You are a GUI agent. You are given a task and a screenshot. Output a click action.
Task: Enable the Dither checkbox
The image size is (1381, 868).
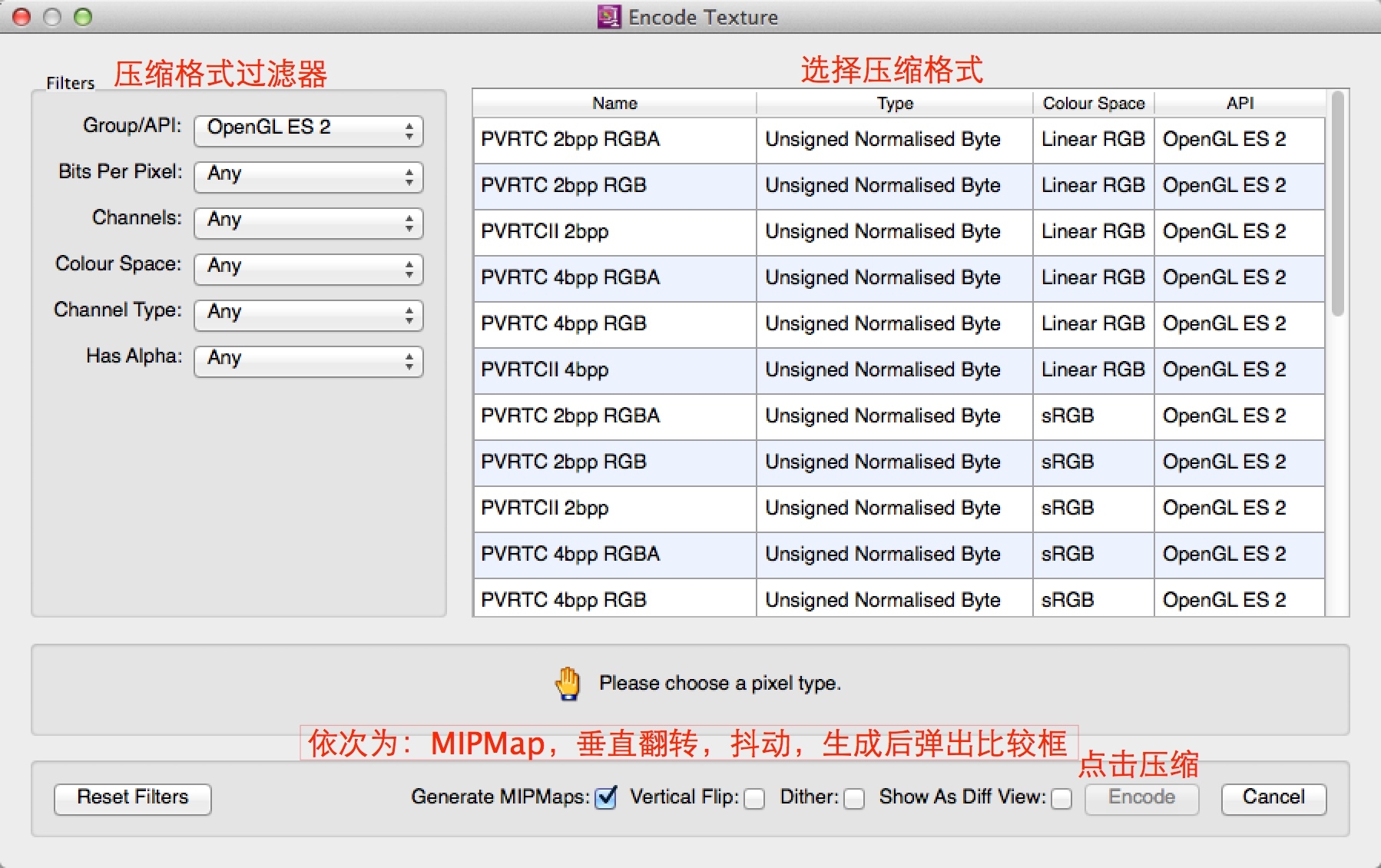[x=853, y=800]
